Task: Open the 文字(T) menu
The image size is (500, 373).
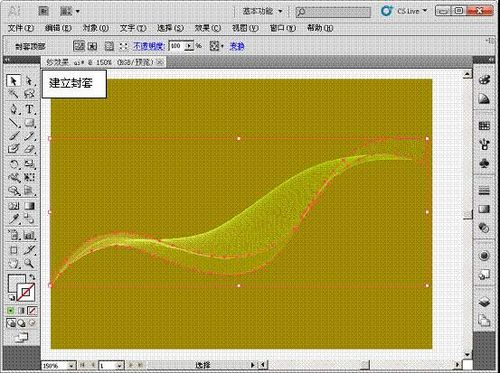Action: [x=133, y=28]
